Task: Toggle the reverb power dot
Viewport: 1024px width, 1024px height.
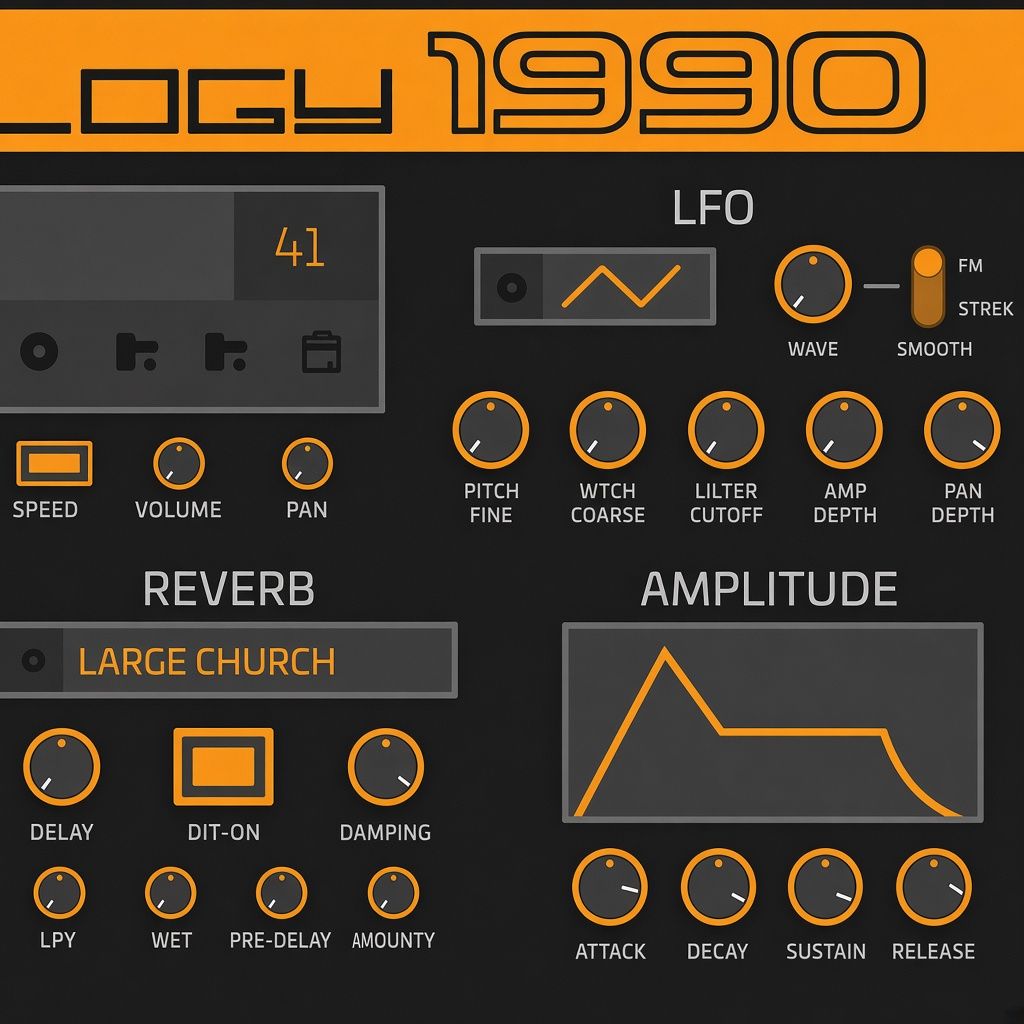Action: point(33,660)
